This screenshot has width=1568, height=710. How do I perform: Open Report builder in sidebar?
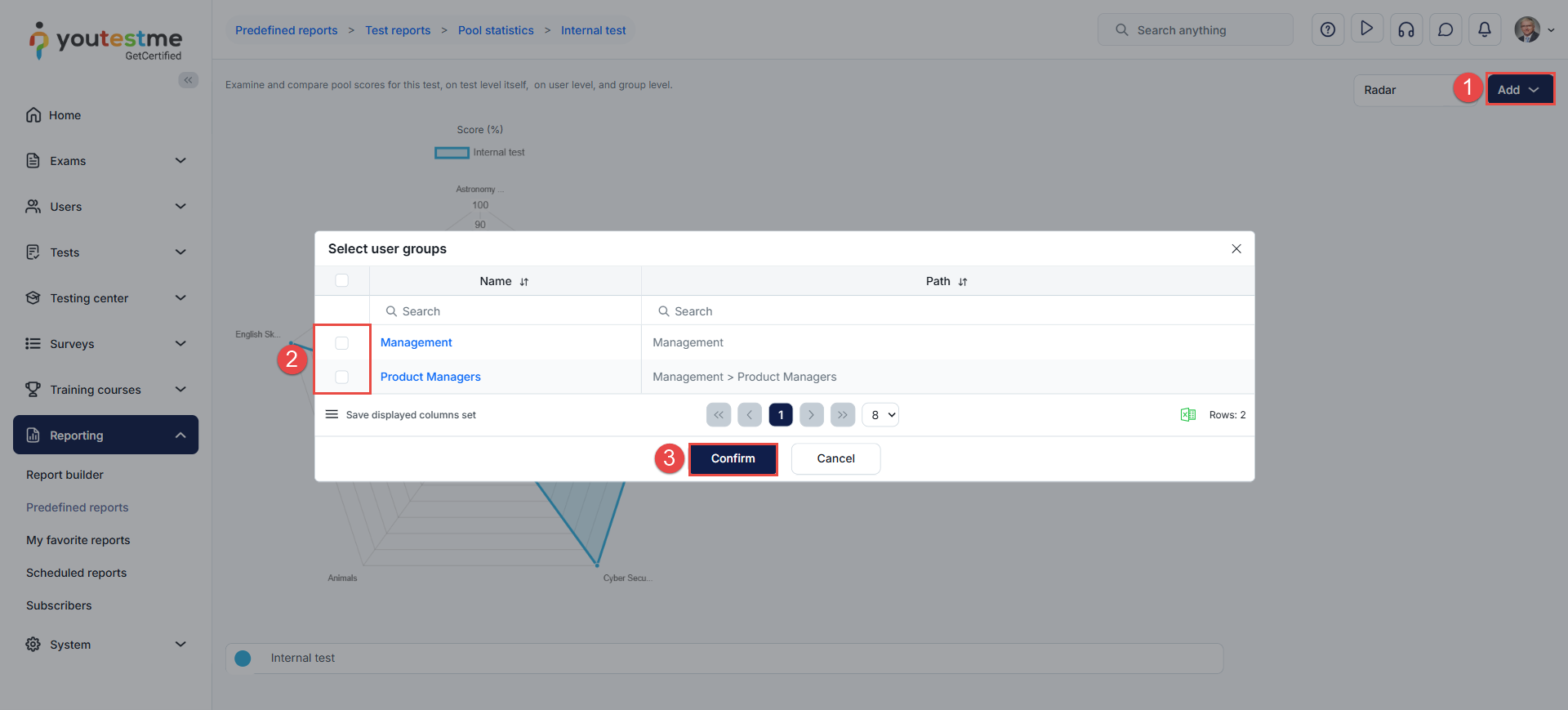65,475
